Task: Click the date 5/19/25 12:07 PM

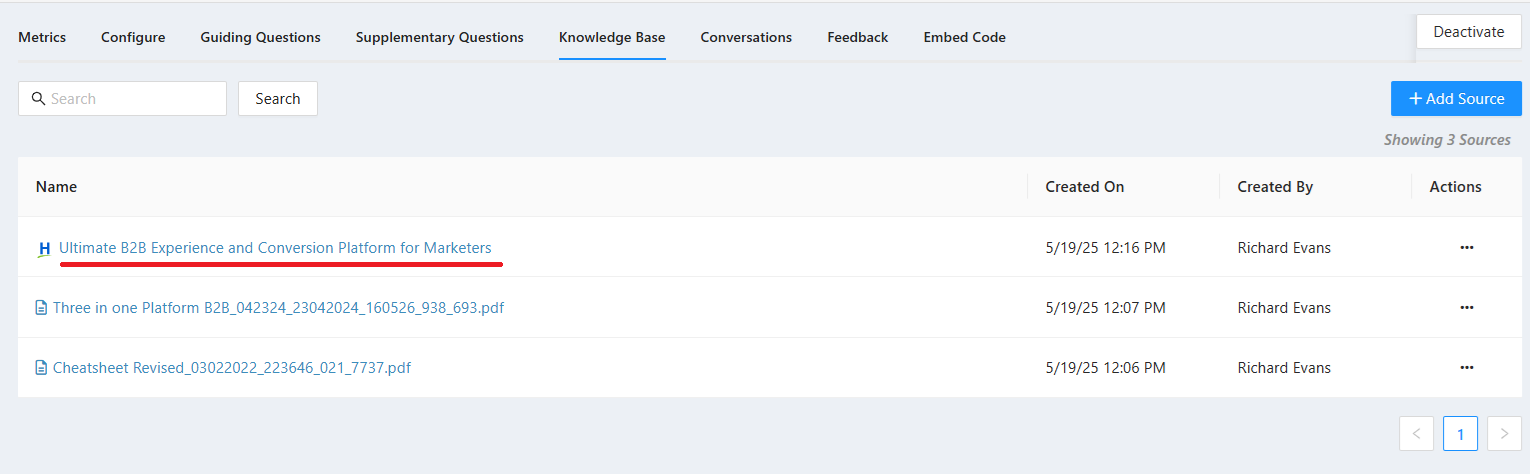Action: 1105,308
